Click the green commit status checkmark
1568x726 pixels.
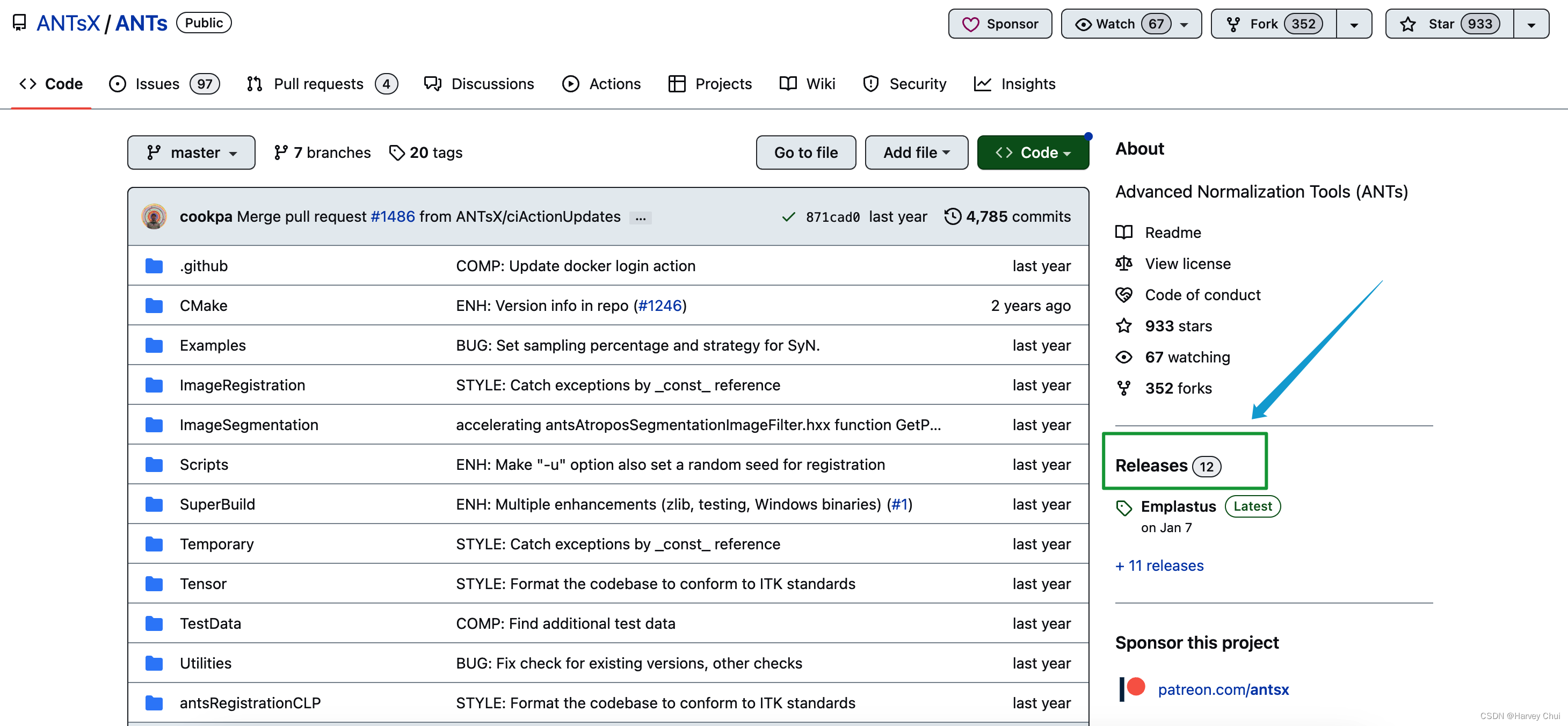pos(788,217)
